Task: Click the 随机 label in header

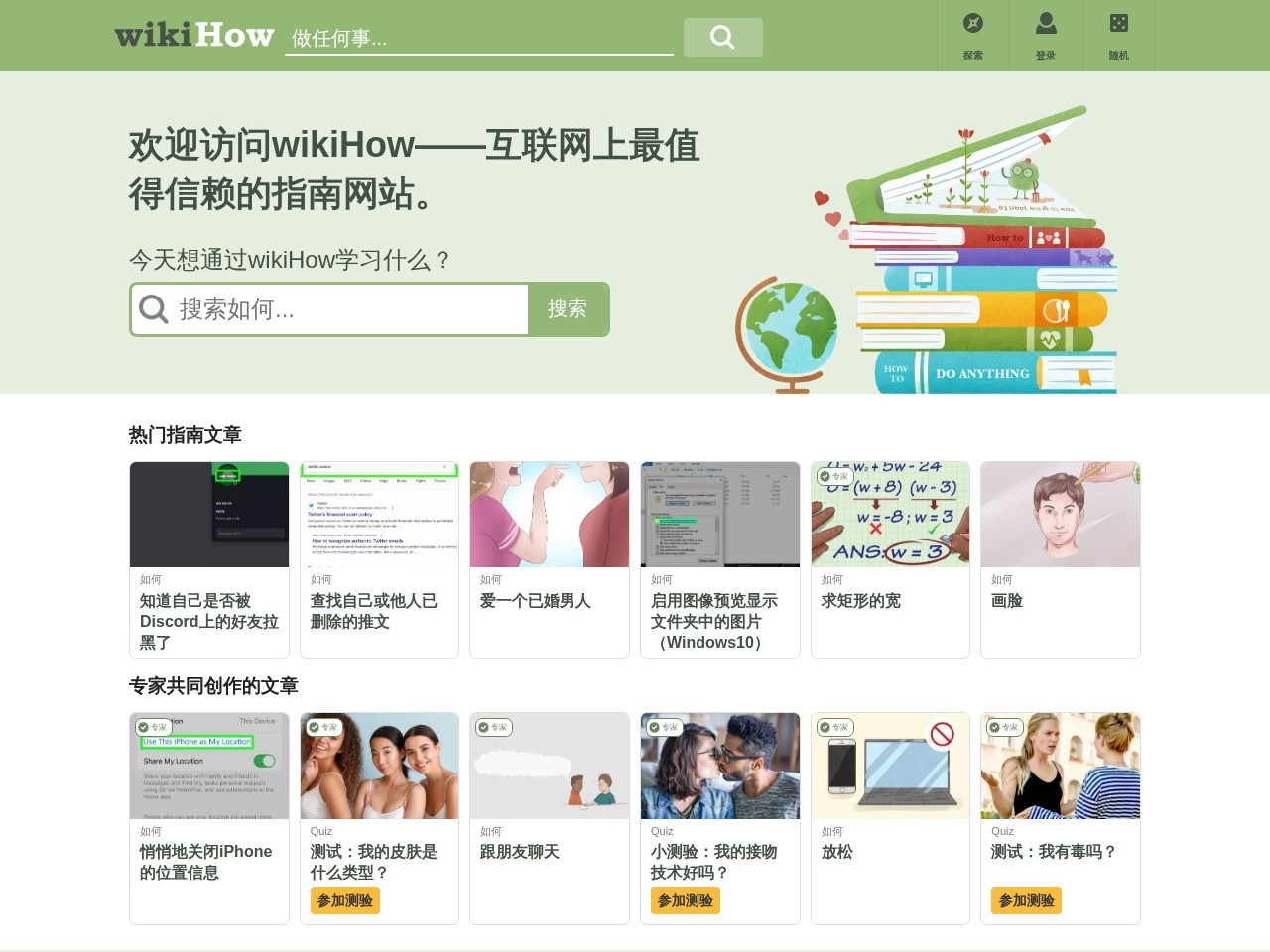Action: tap(1119, 56)
